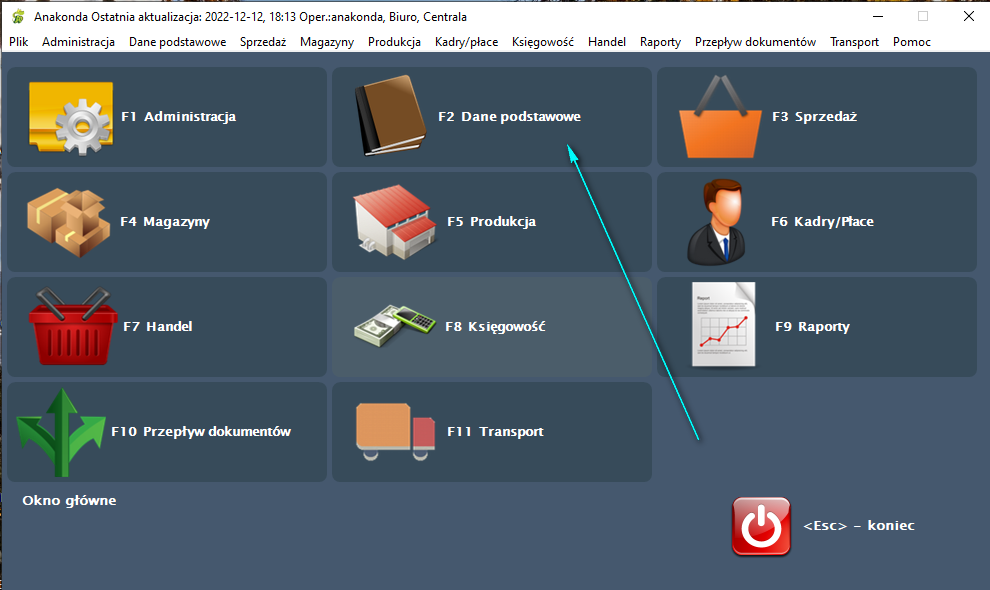Select the cardboard boxes Magazyny icon
Image resolution: width=990 pixels, height=590 pixels.
pyautogui.click(x=68, y=222)
